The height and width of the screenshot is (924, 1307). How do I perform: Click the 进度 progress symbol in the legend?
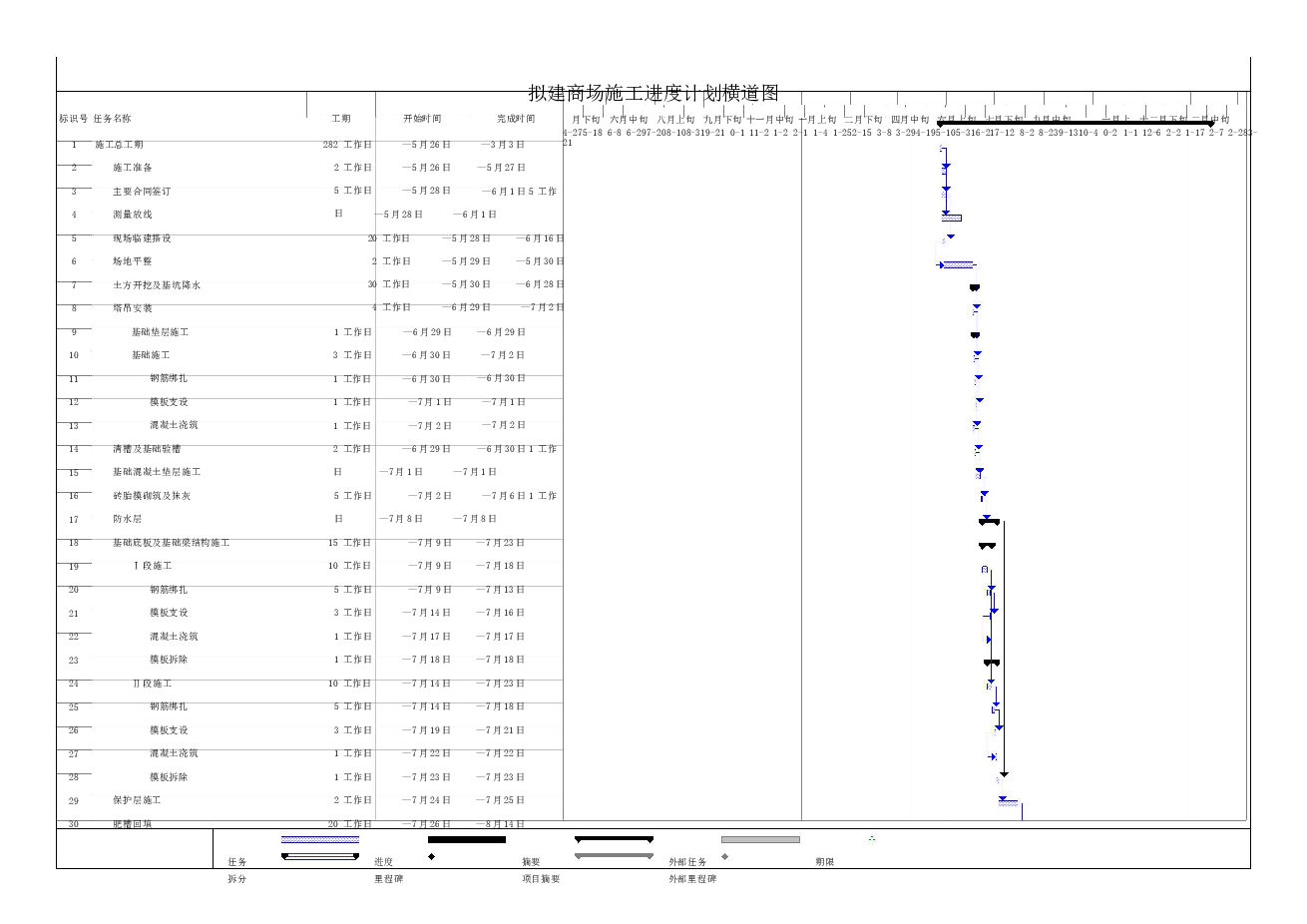click(467, 839)
